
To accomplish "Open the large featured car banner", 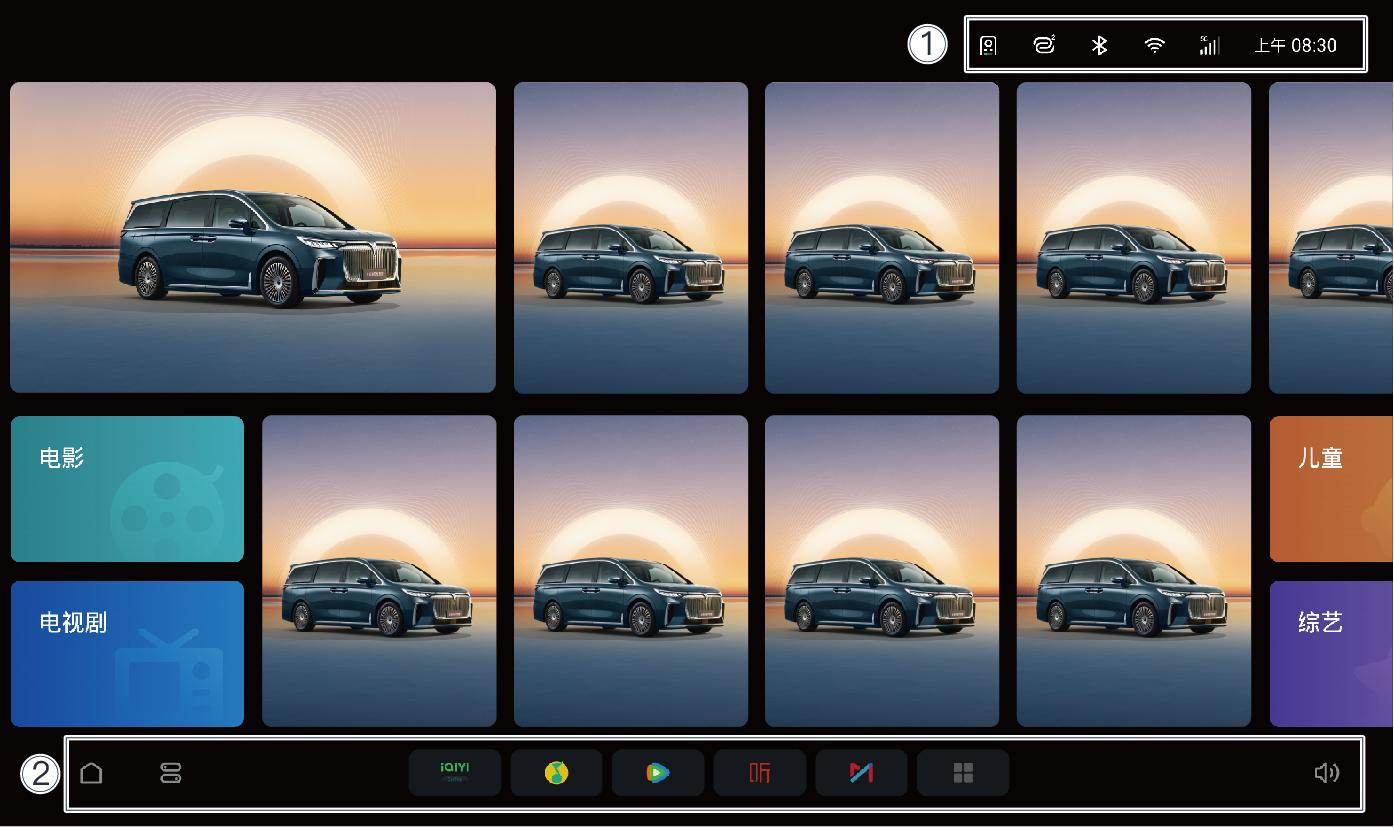I will (x=253, y=237).
